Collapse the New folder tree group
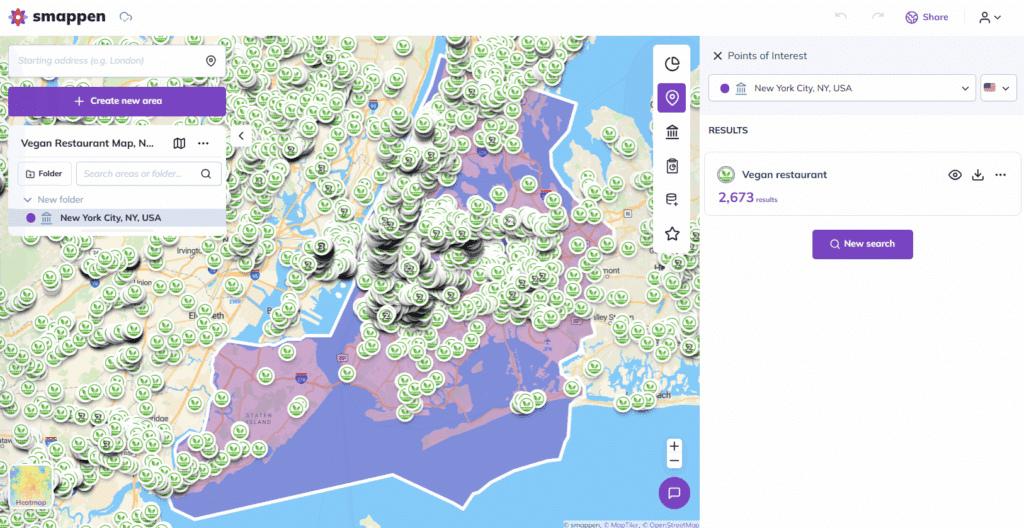Viewport: 1024px width, 528px height. tap(27, 199)
